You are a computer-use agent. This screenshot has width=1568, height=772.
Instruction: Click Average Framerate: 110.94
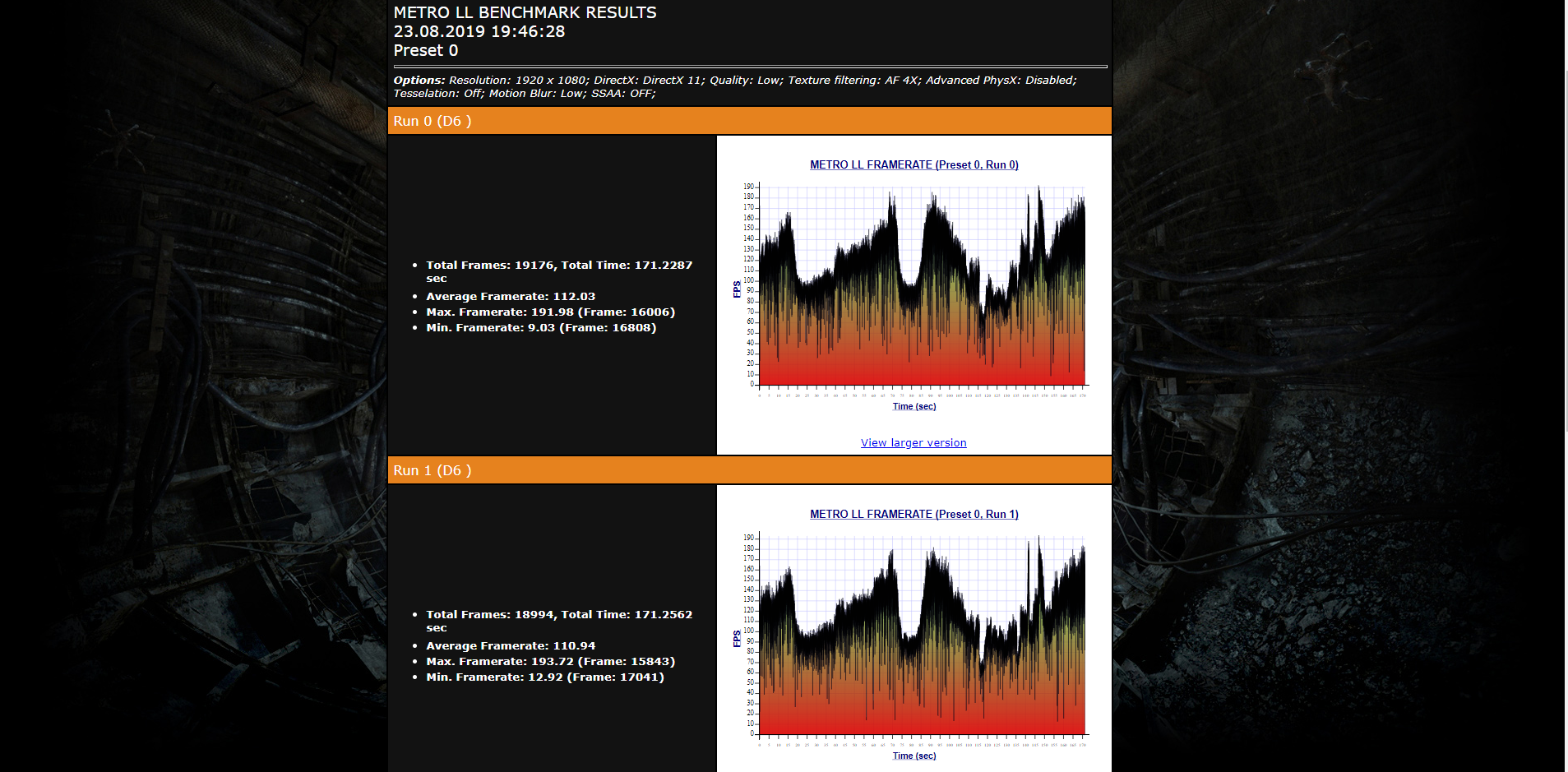tap(511, 645)
